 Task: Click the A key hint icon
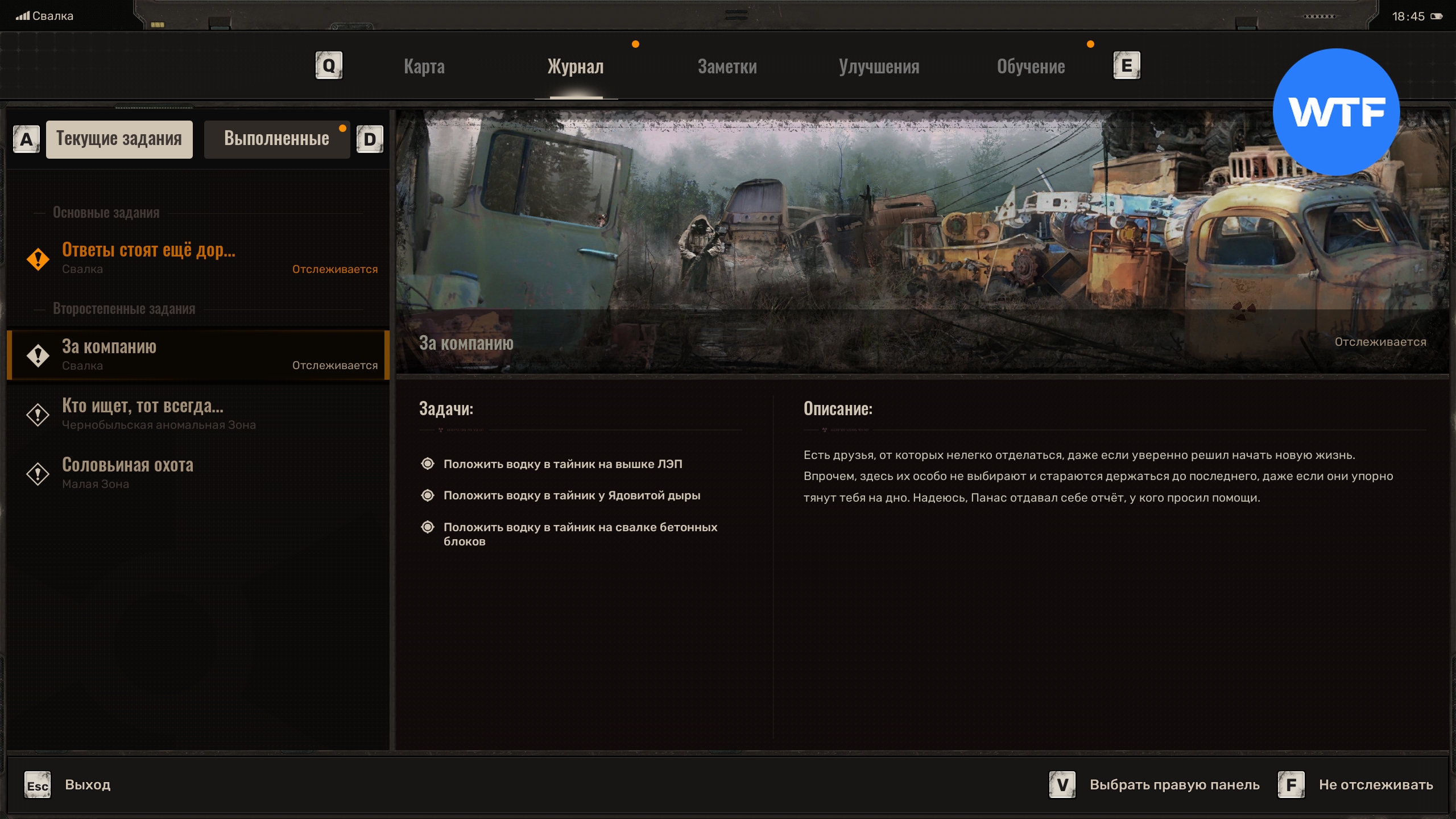(26, 139)
